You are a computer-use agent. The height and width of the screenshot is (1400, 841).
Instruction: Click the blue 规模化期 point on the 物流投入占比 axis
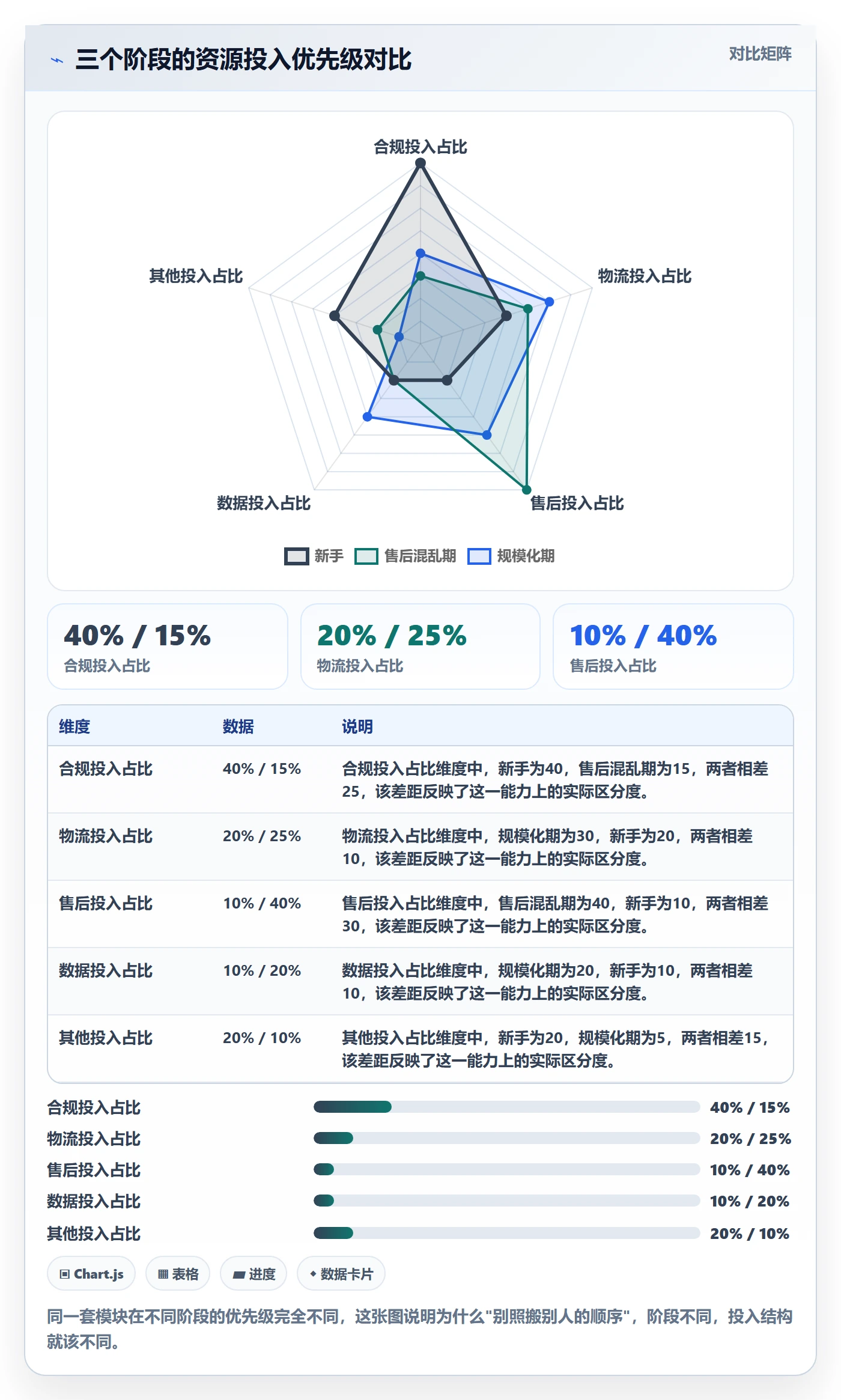tap(549, 302)
